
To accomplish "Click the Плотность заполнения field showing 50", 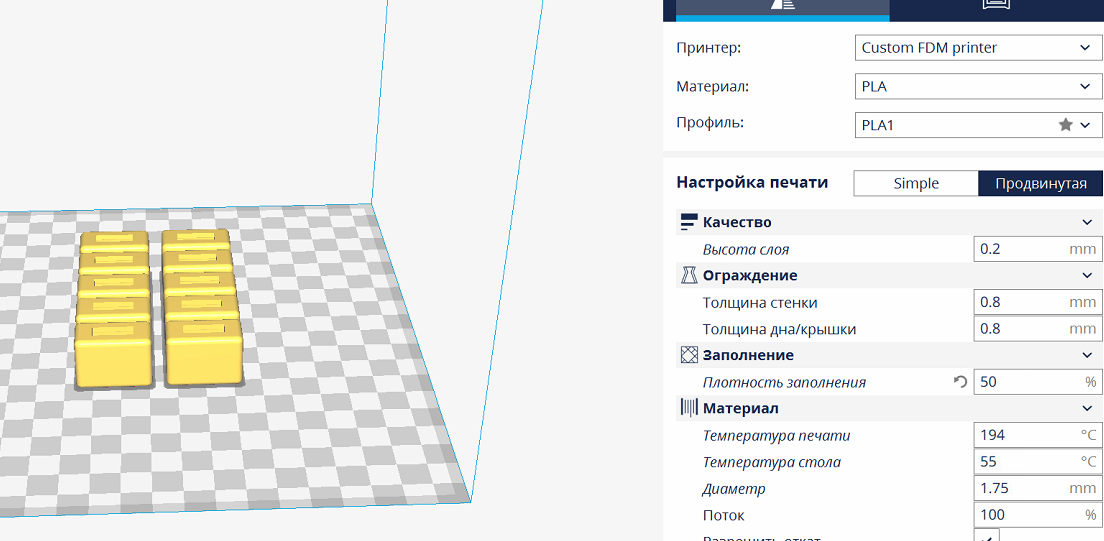I will tap(1038, 382).
